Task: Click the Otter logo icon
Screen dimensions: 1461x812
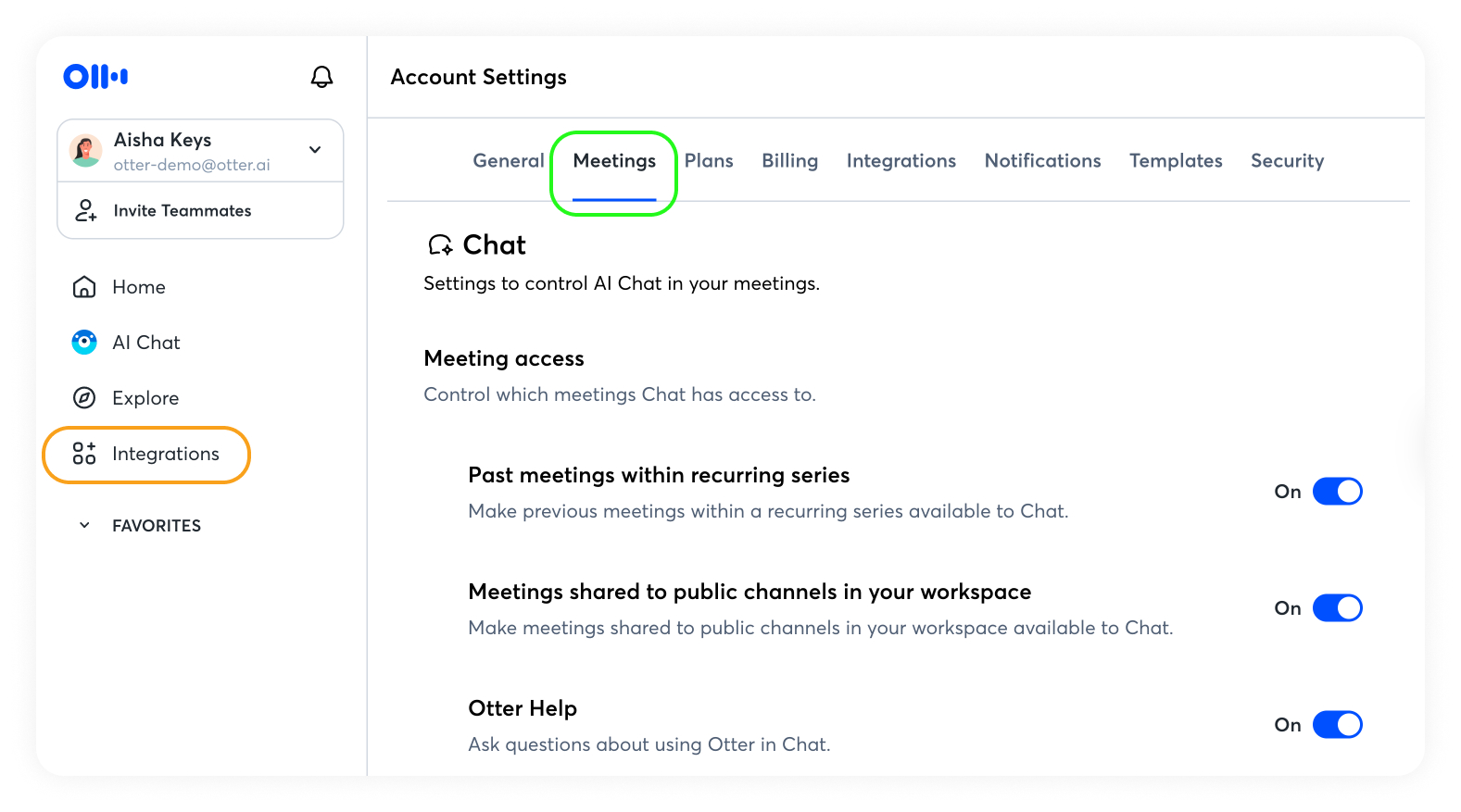Action: coord(95,76)
